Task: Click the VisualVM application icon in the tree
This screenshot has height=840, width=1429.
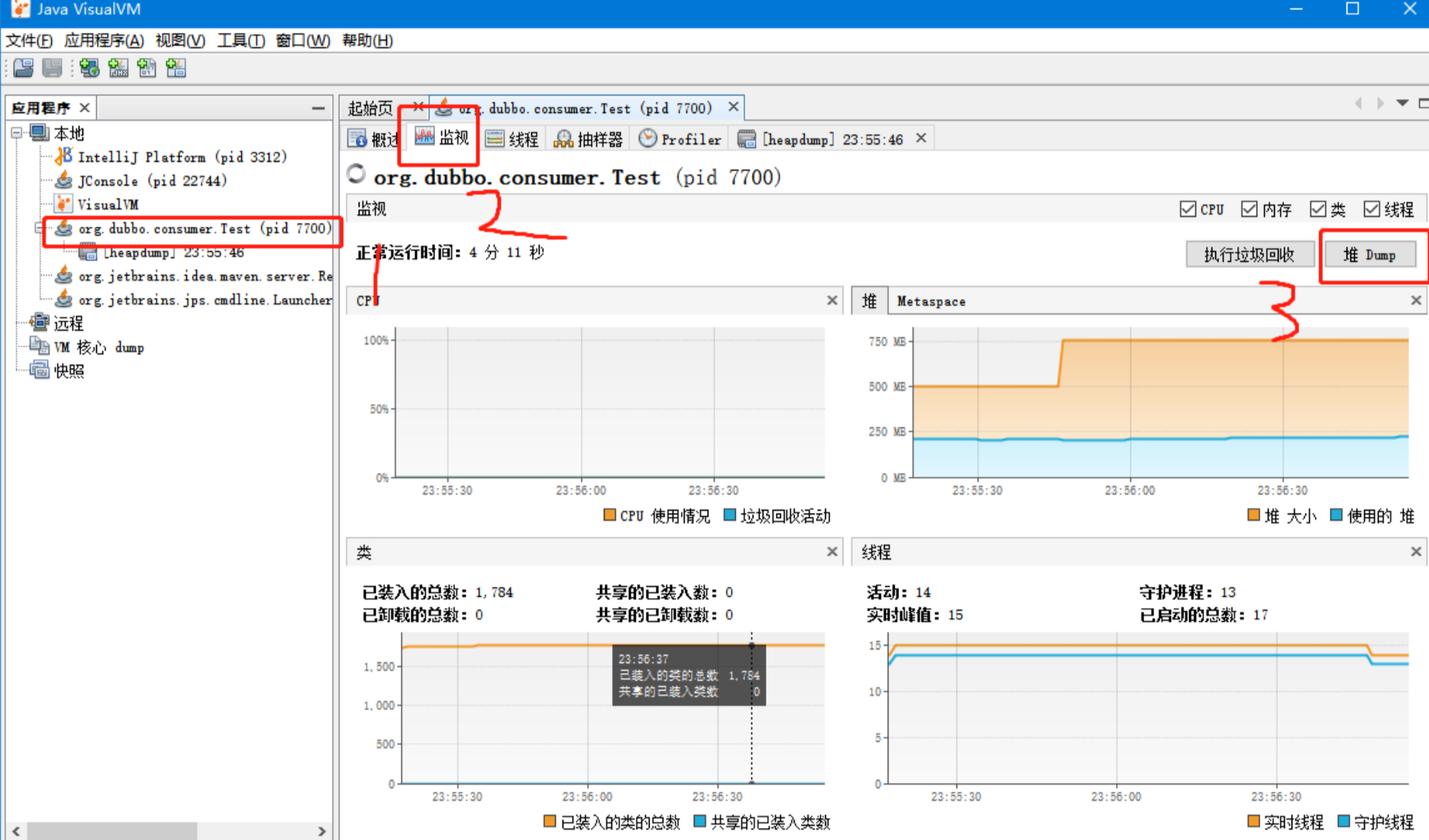Action: 63,204
